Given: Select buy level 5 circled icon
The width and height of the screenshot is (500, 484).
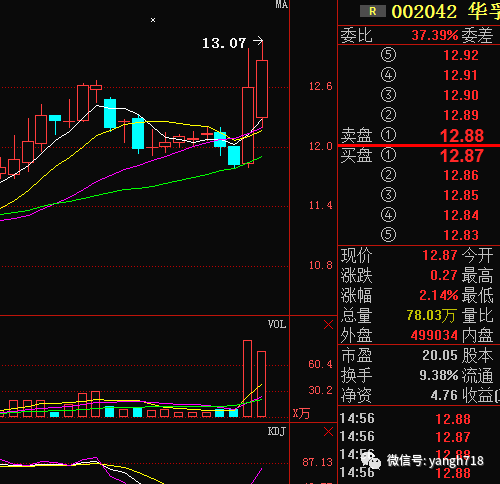Looking at the screenshot, I should (388, 235).
